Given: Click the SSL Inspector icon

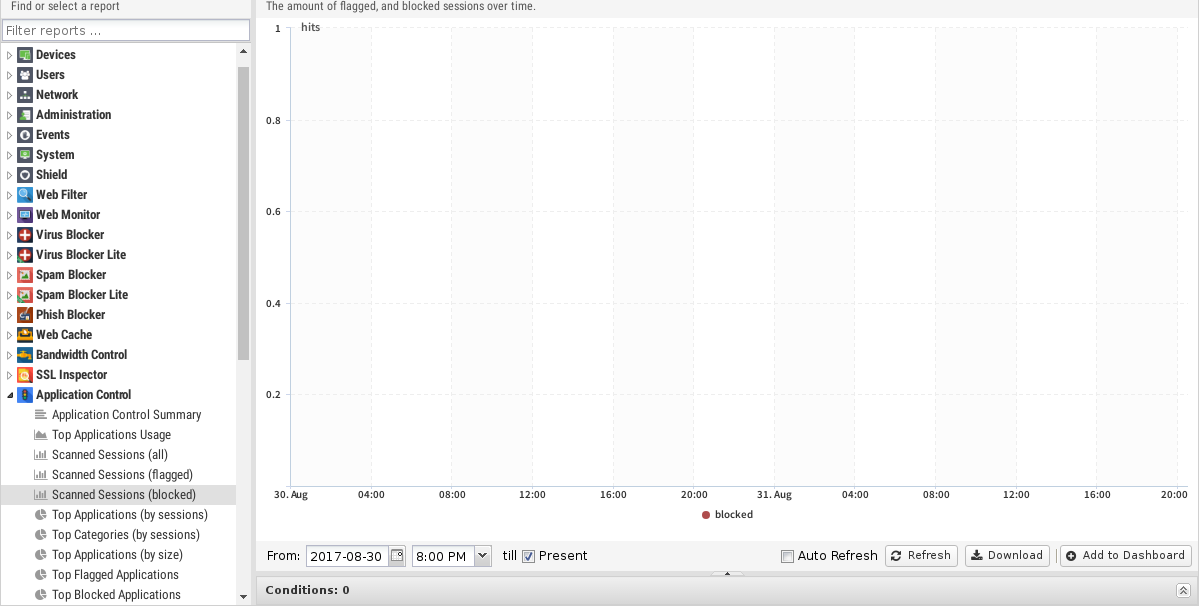Looking at the screenshot, I should click(x=25, y=374).
